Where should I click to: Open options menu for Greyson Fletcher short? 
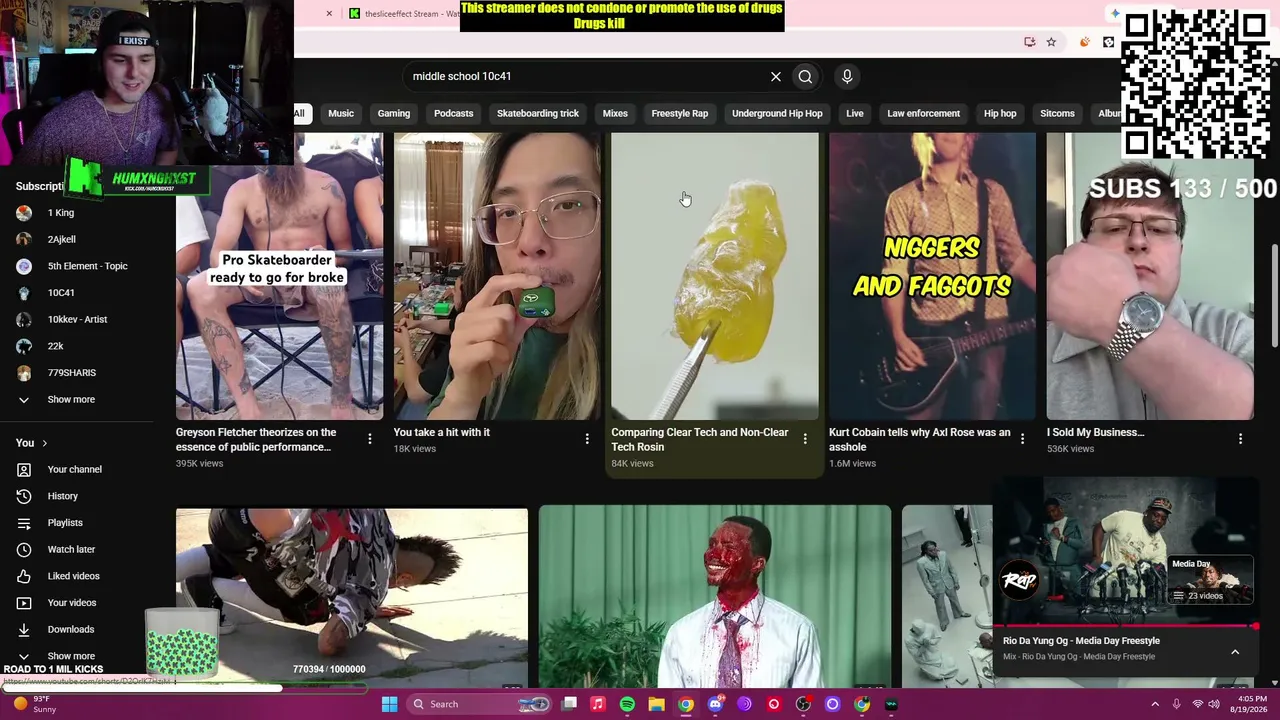(x=369, y=439)
